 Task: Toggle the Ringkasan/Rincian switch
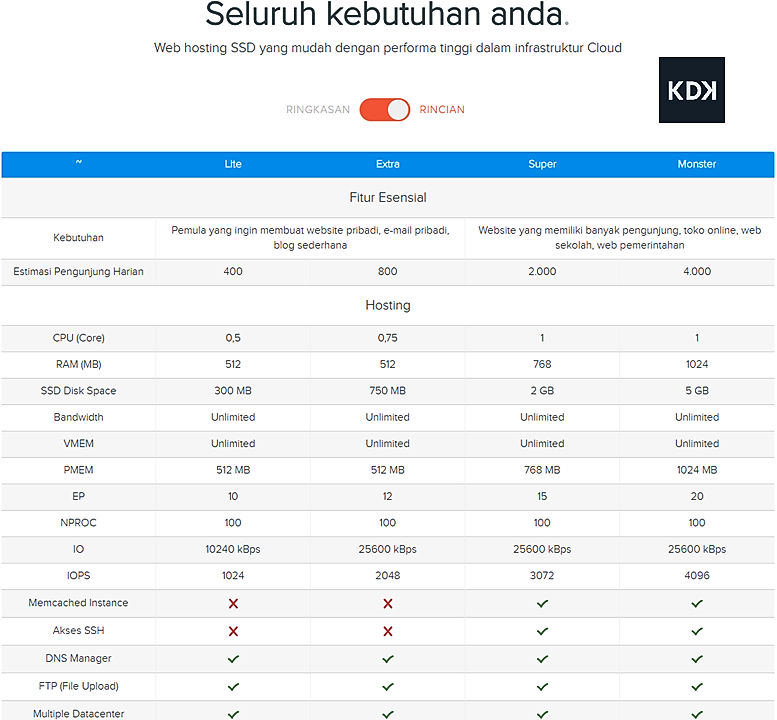click(x=385, y=110)
